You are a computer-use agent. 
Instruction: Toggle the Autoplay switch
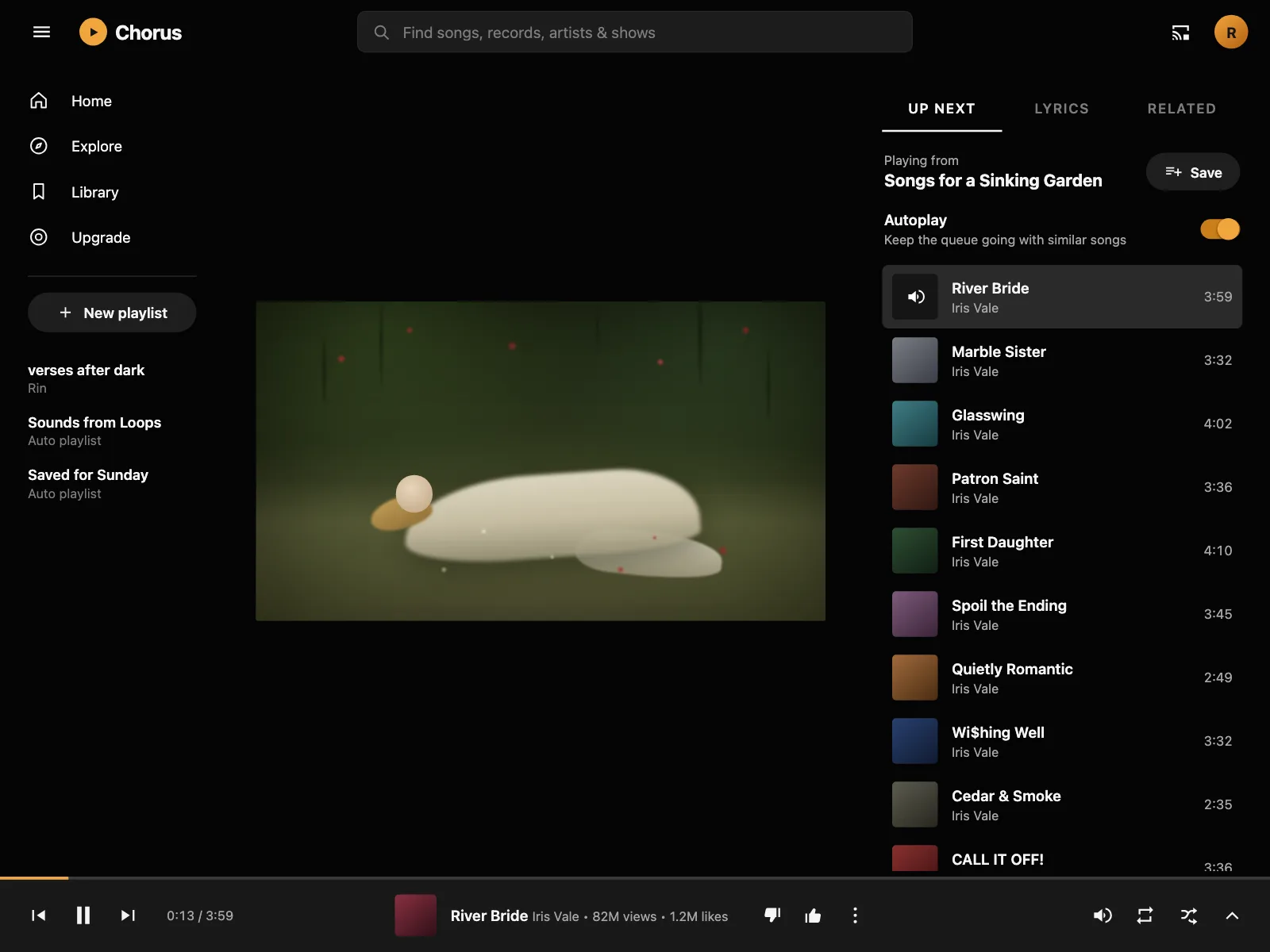(1220, 229)
